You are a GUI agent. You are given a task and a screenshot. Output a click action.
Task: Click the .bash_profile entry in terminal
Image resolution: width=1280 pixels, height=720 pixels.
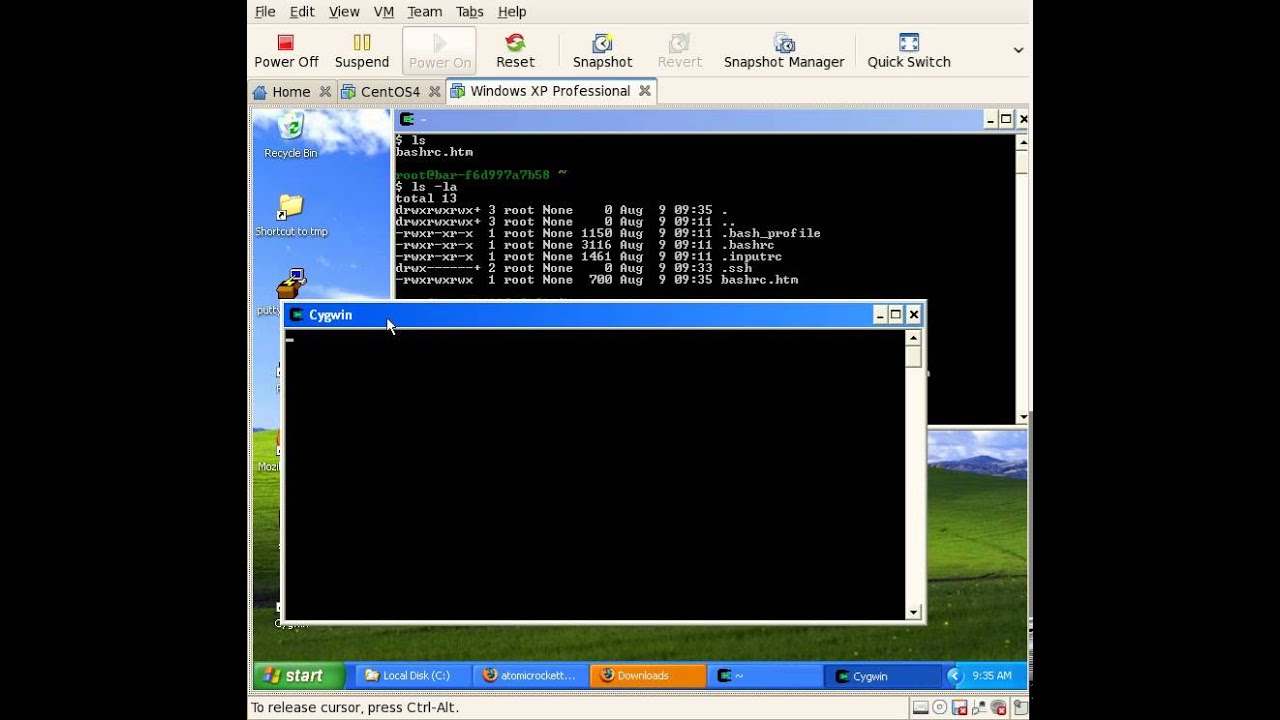coord(770,233)
